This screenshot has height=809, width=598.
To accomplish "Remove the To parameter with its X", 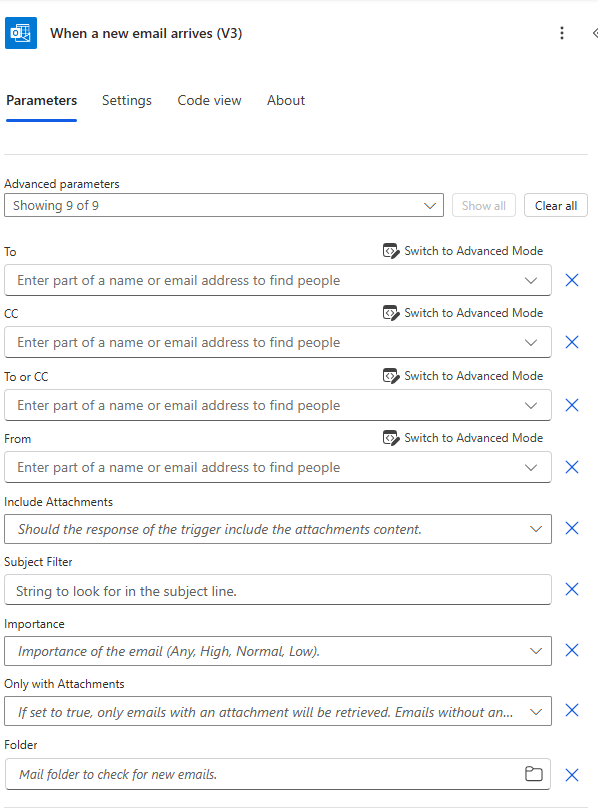I will click(572, 280).
